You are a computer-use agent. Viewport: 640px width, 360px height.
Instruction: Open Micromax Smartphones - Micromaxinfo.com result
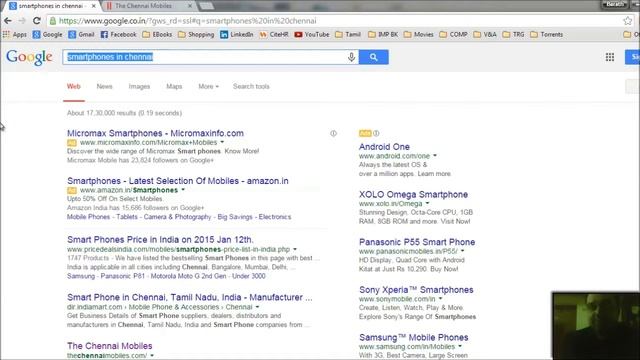point(155,133)
